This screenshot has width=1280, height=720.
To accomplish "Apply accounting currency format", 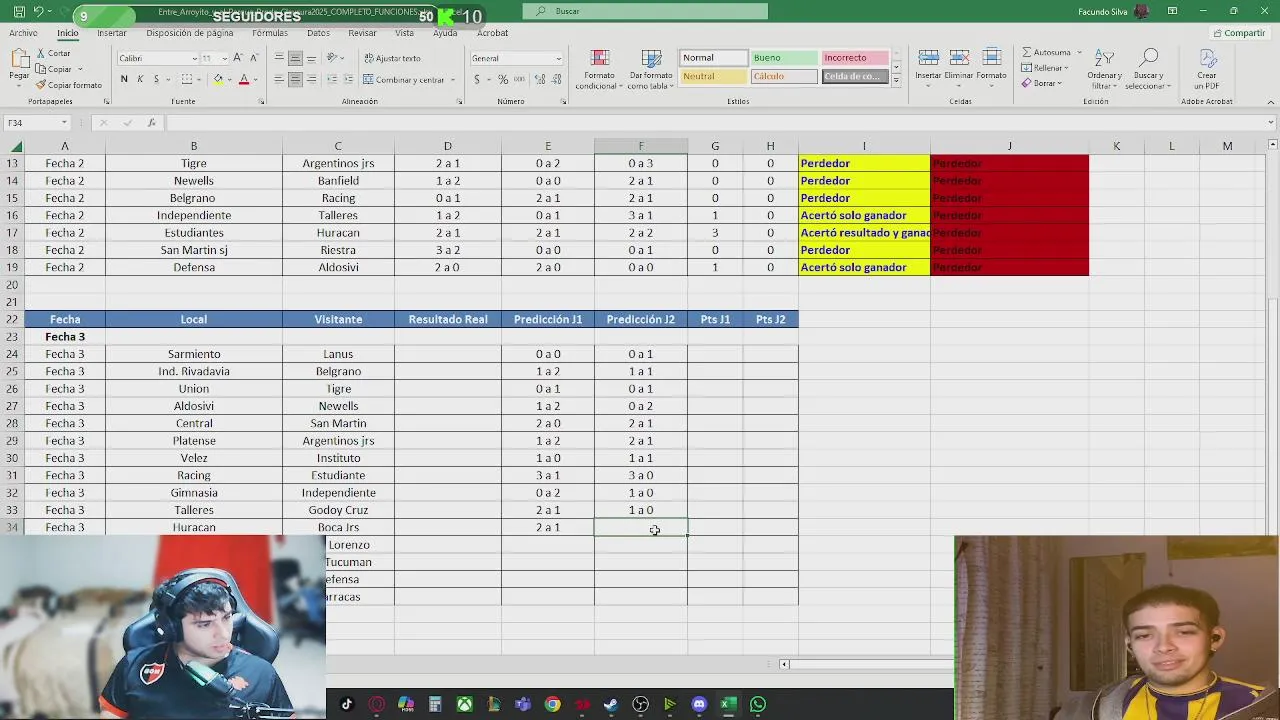I will pyautogui.click(x=477, y=79).
